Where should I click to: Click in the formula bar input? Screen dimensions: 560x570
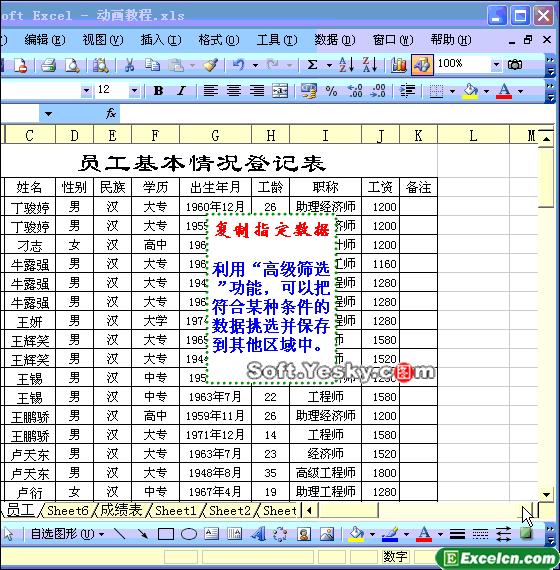336,114
